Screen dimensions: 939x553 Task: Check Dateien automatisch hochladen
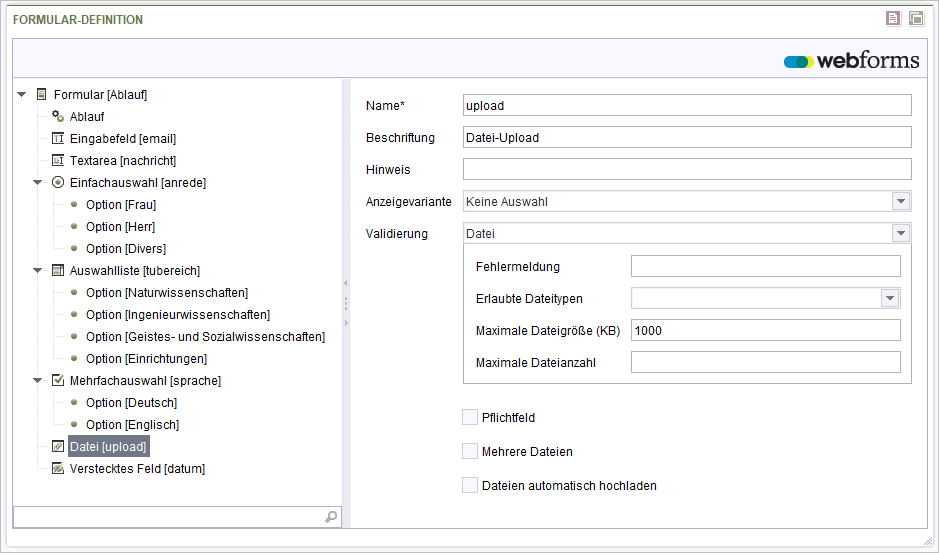[470, 485]
